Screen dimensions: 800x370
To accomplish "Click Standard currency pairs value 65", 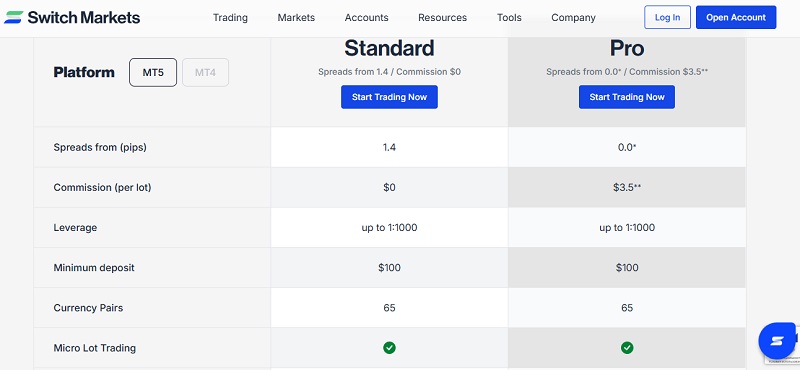I will tap(389, 308).
